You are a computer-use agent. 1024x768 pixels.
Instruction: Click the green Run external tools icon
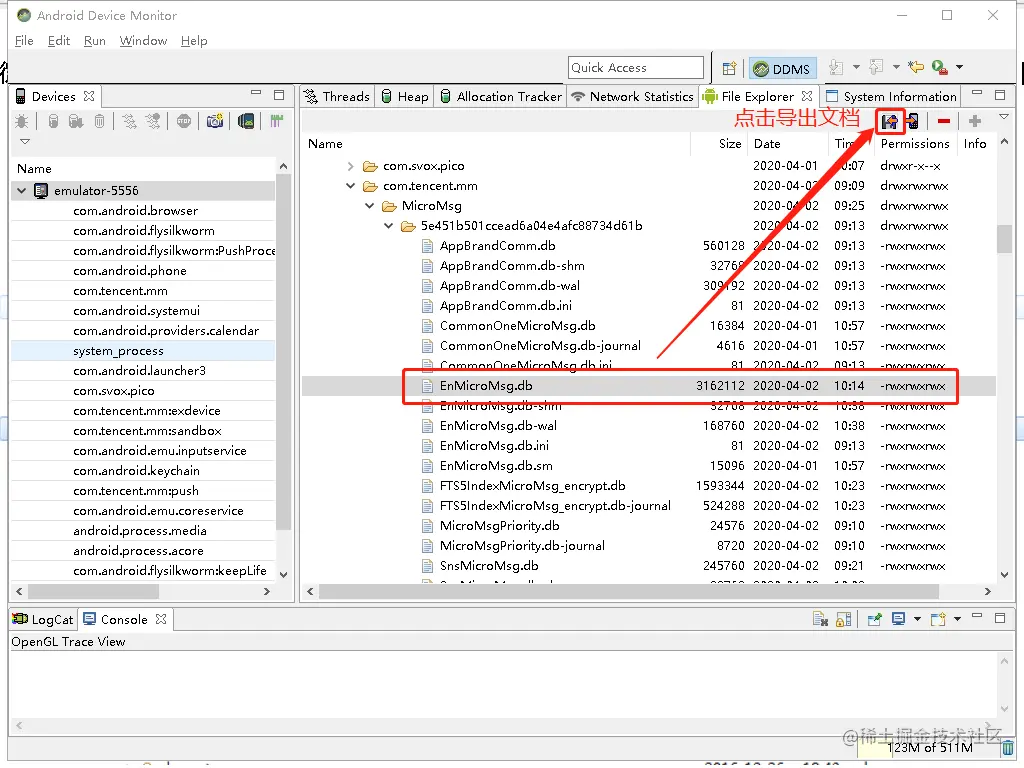tap(939, 67)
